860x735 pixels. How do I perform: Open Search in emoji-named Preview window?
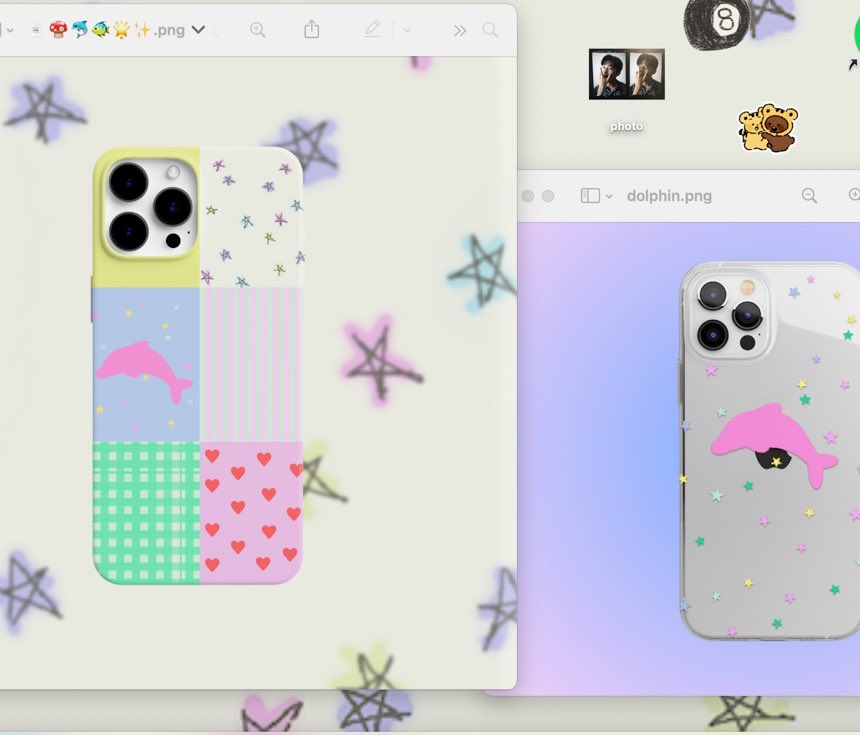(x=490, y=30)
